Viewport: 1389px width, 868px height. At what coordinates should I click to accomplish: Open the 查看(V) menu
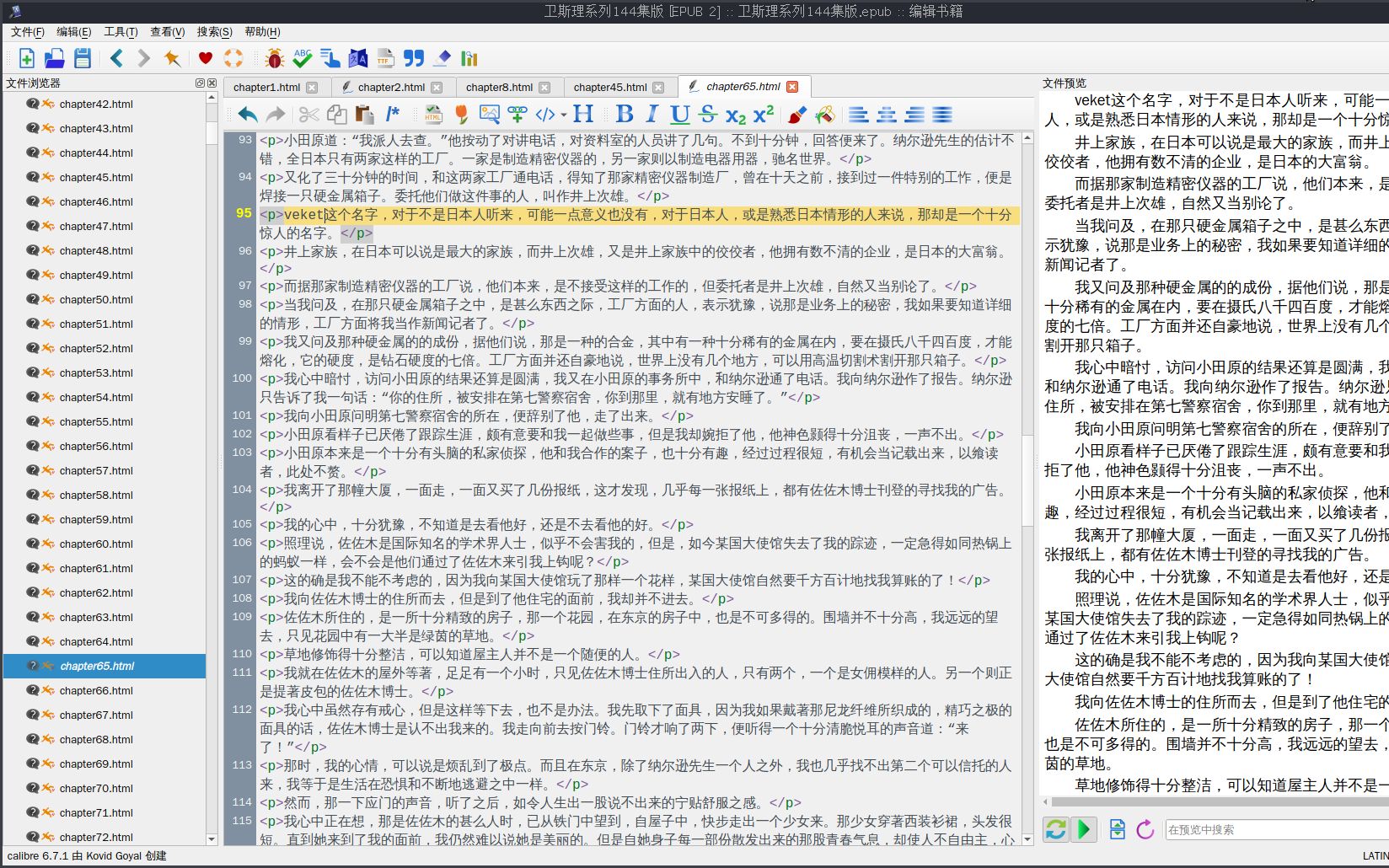pyautogui.click(x=167, y=32)
